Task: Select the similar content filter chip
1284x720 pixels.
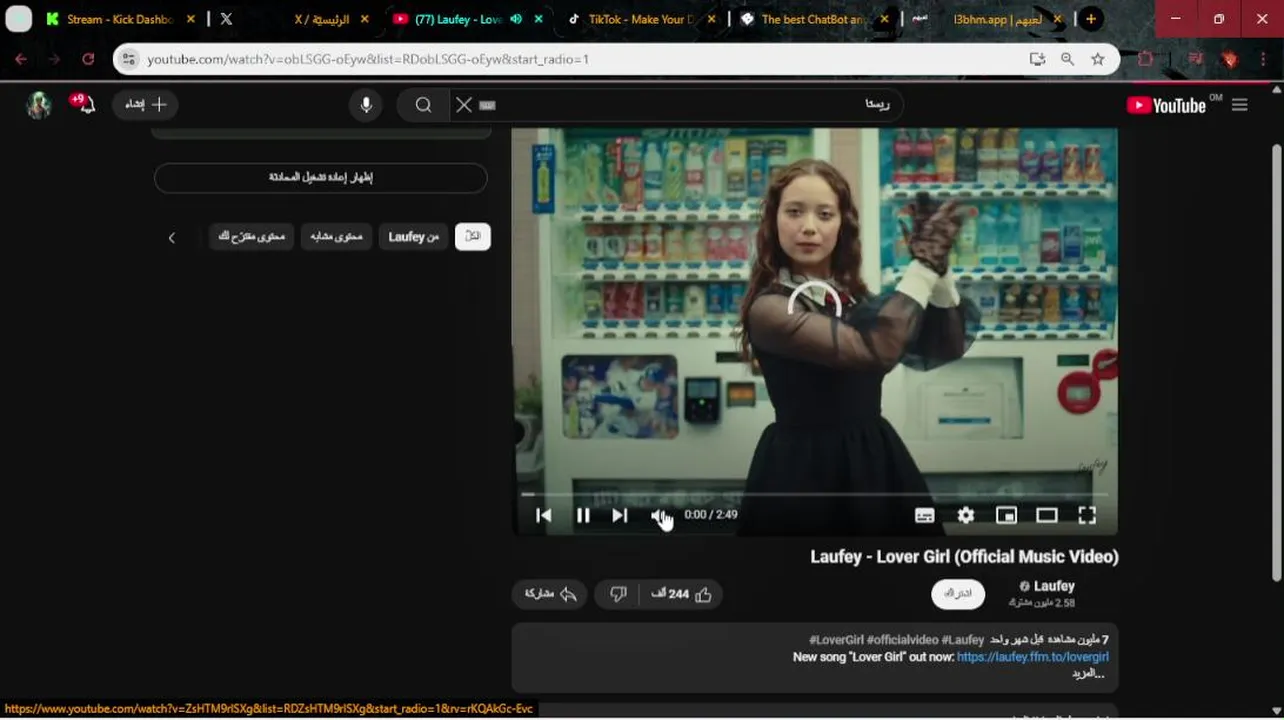Action: (x=337, y=237)
